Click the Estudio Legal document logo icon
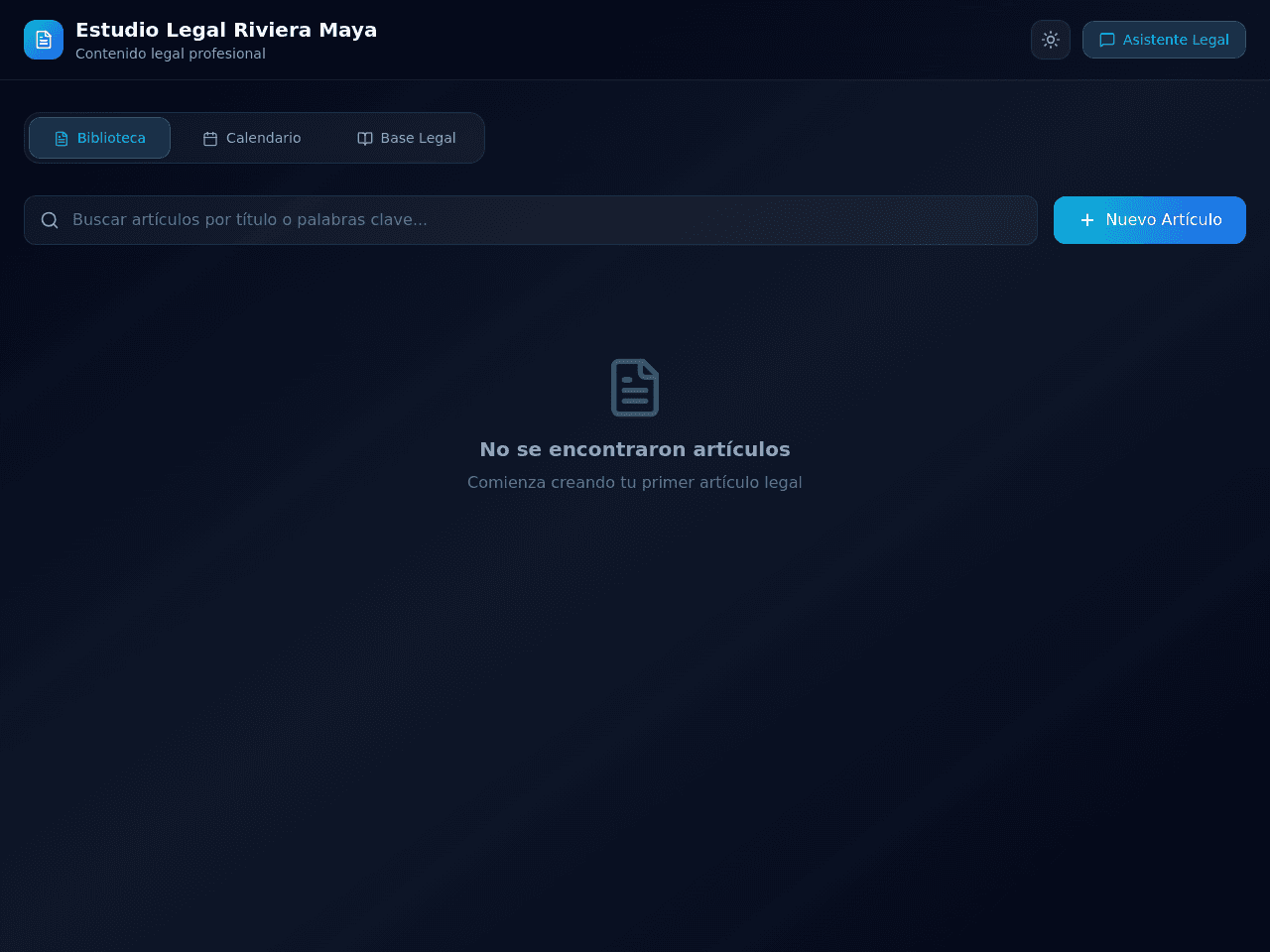This screenshot has height=952, width=1270. 44,40
